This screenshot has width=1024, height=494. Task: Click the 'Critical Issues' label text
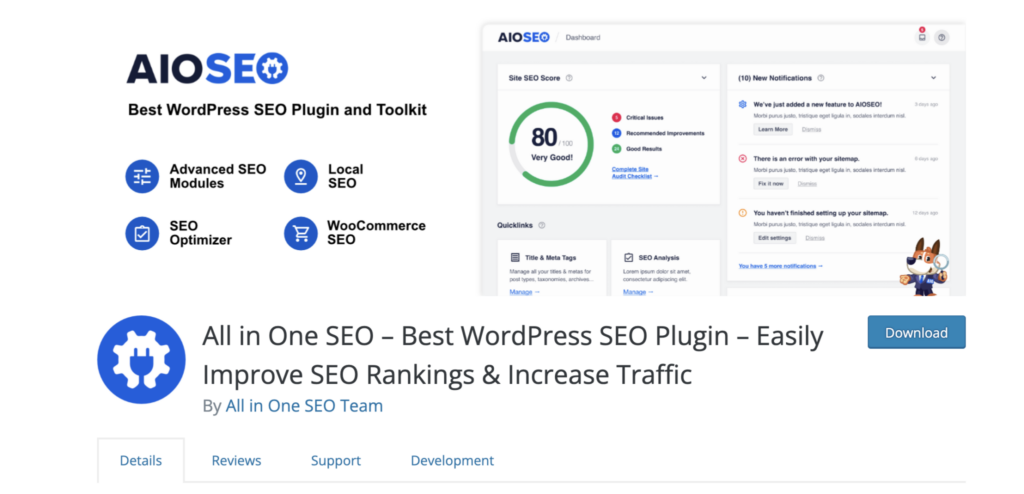coord(645,118)
